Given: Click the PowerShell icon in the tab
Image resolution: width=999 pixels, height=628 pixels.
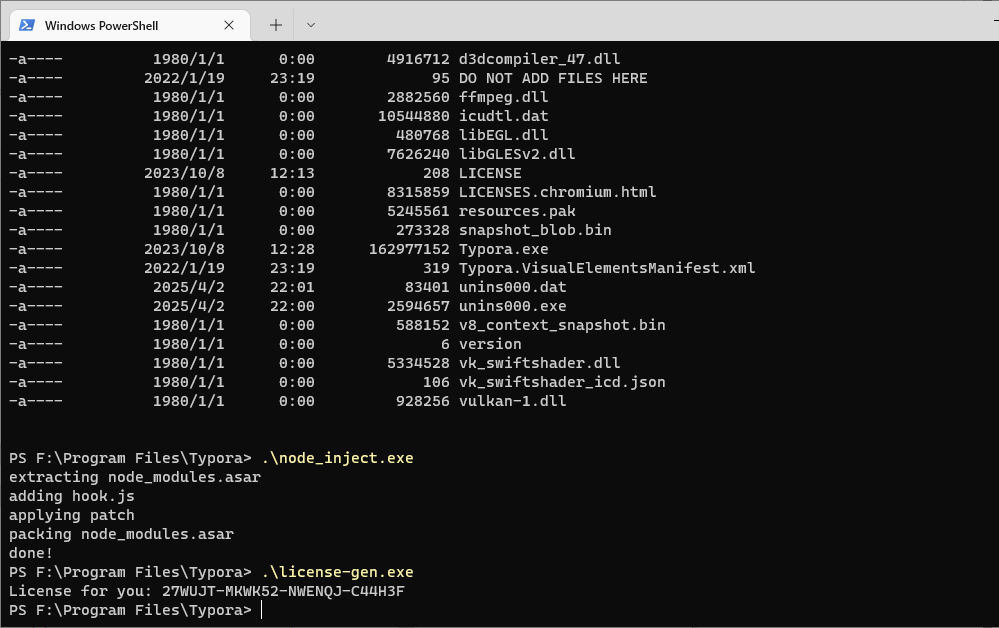Looking at the screenshot, I should coord(28,25).
